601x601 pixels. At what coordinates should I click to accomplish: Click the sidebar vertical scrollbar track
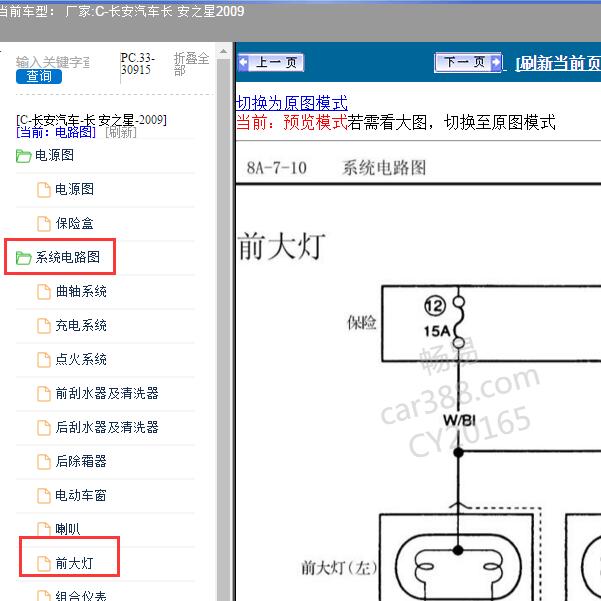coord(223,330)
